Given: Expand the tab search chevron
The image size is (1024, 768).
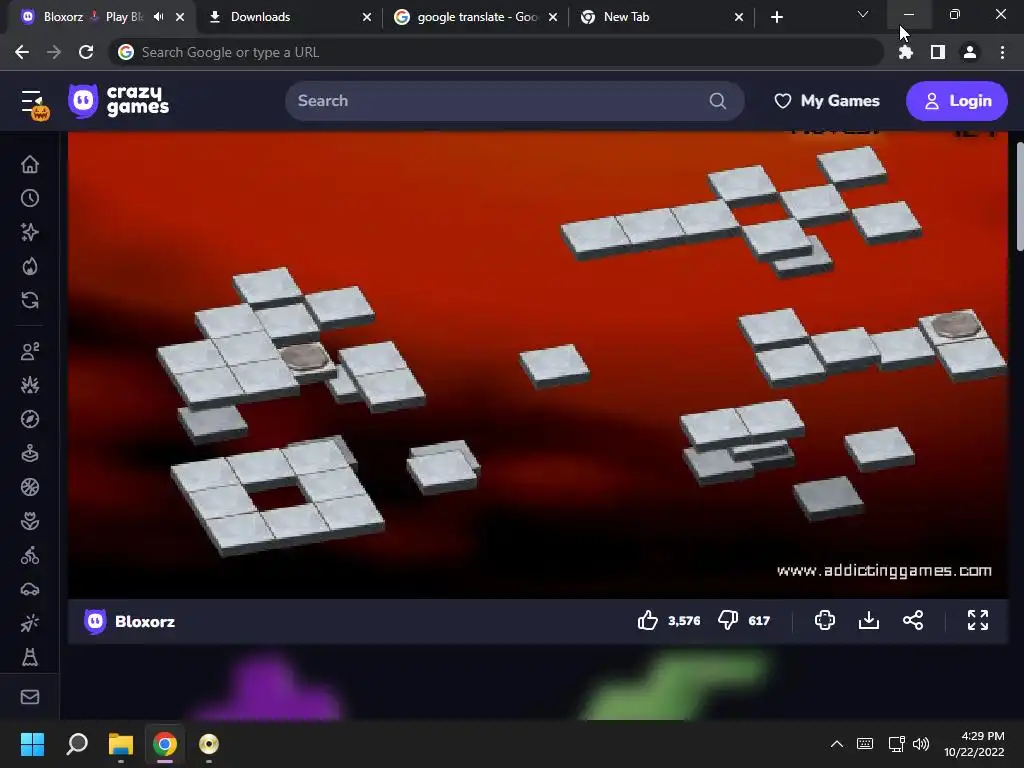Looking at the screenshot, I should coord(863,14).
